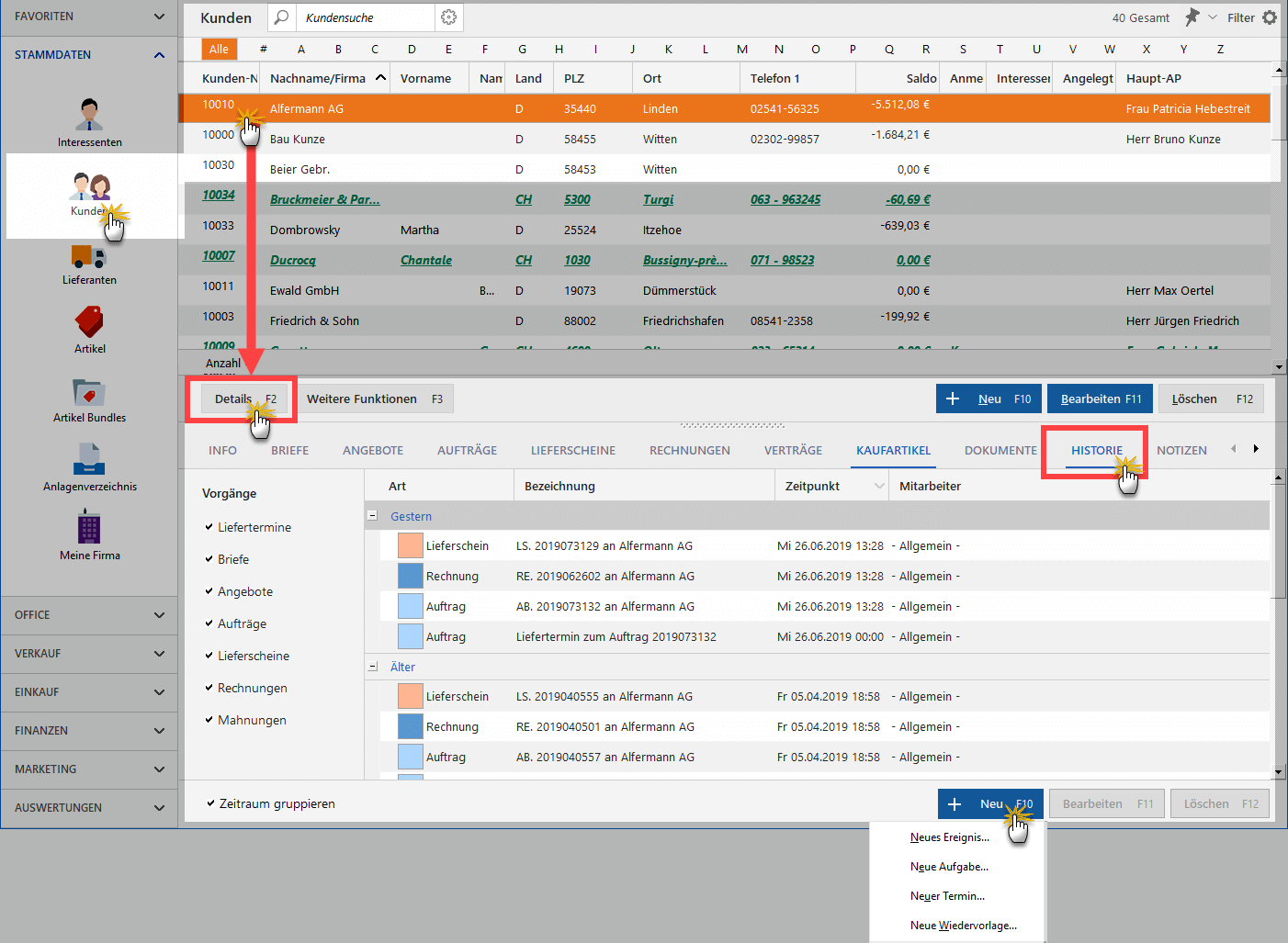
Task: Expand the VERKAUF section
Action: [159, 654]
